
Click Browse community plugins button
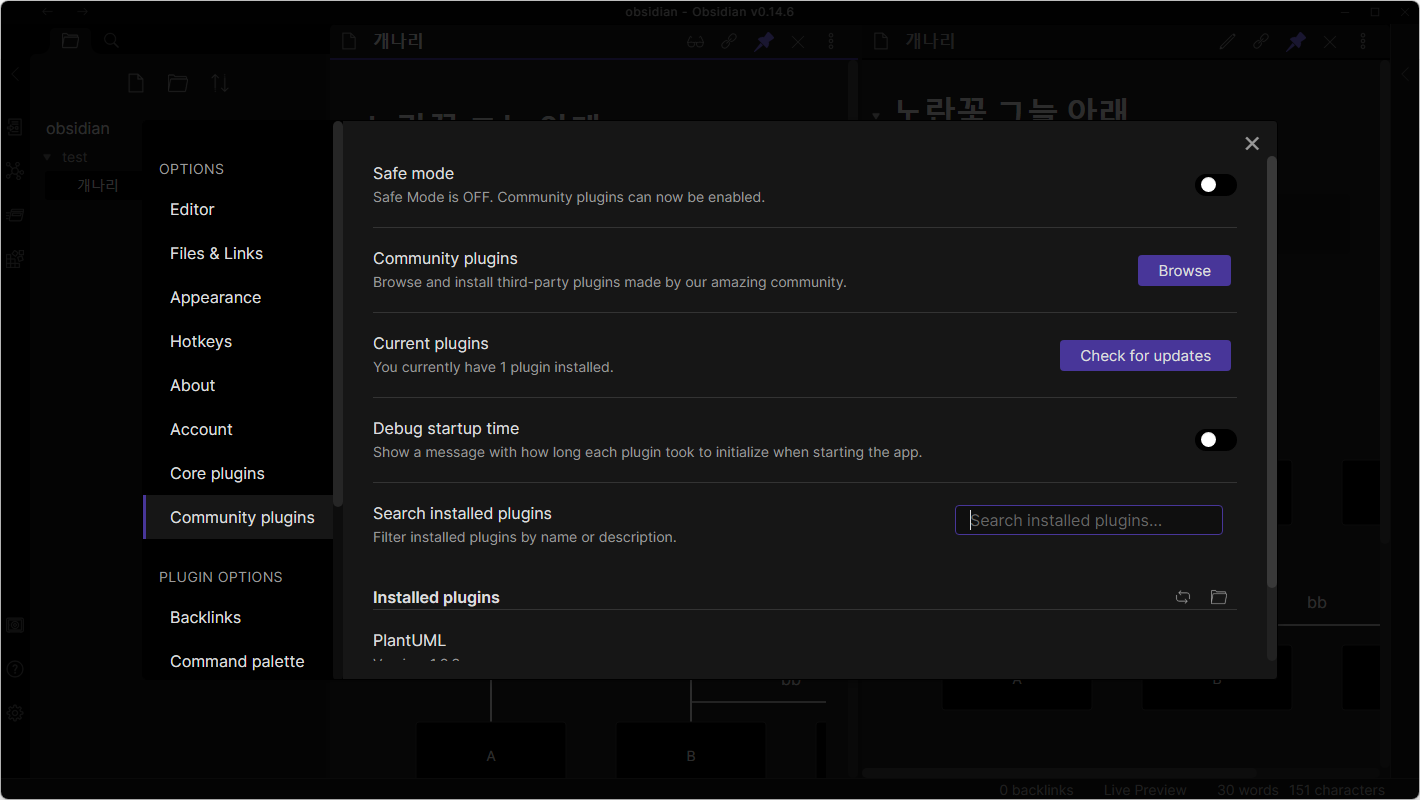[x=1184, y=271]
